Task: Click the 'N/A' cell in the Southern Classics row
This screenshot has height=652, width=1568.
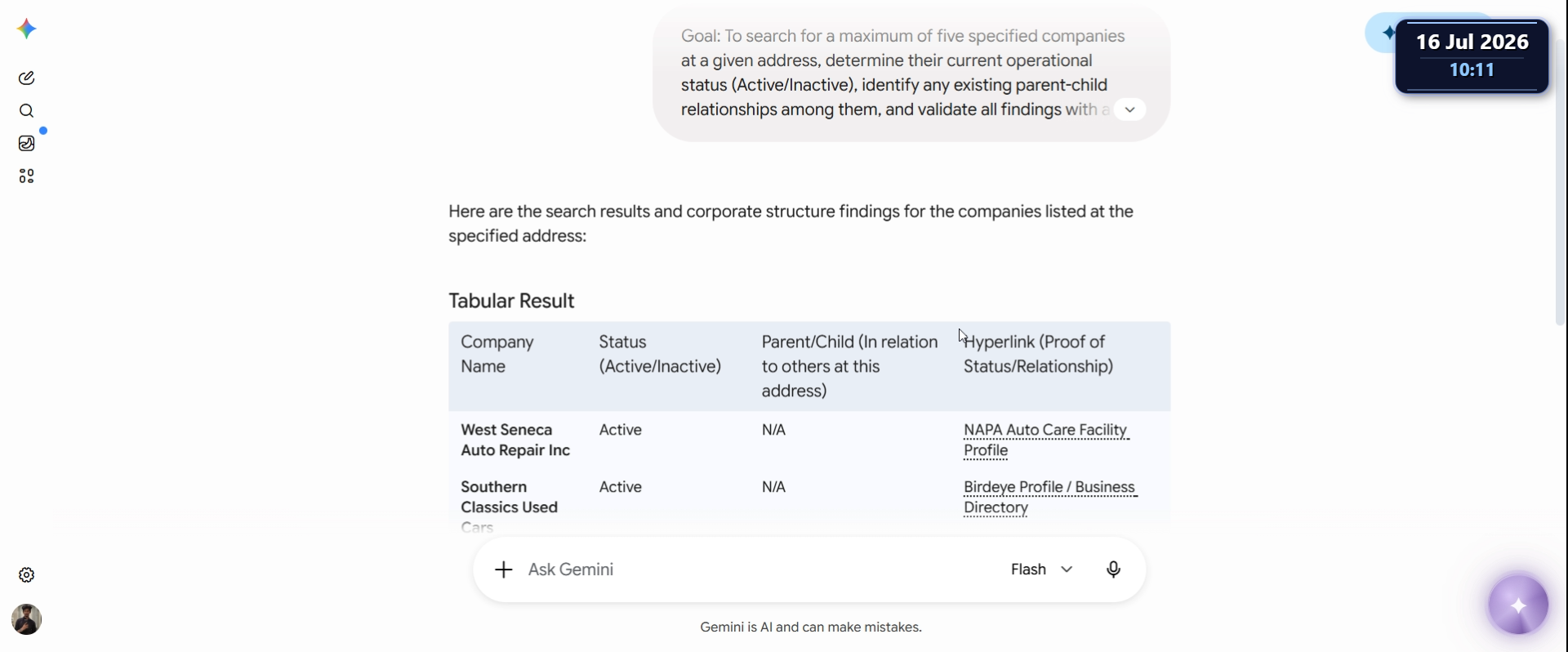Action: 773,487
